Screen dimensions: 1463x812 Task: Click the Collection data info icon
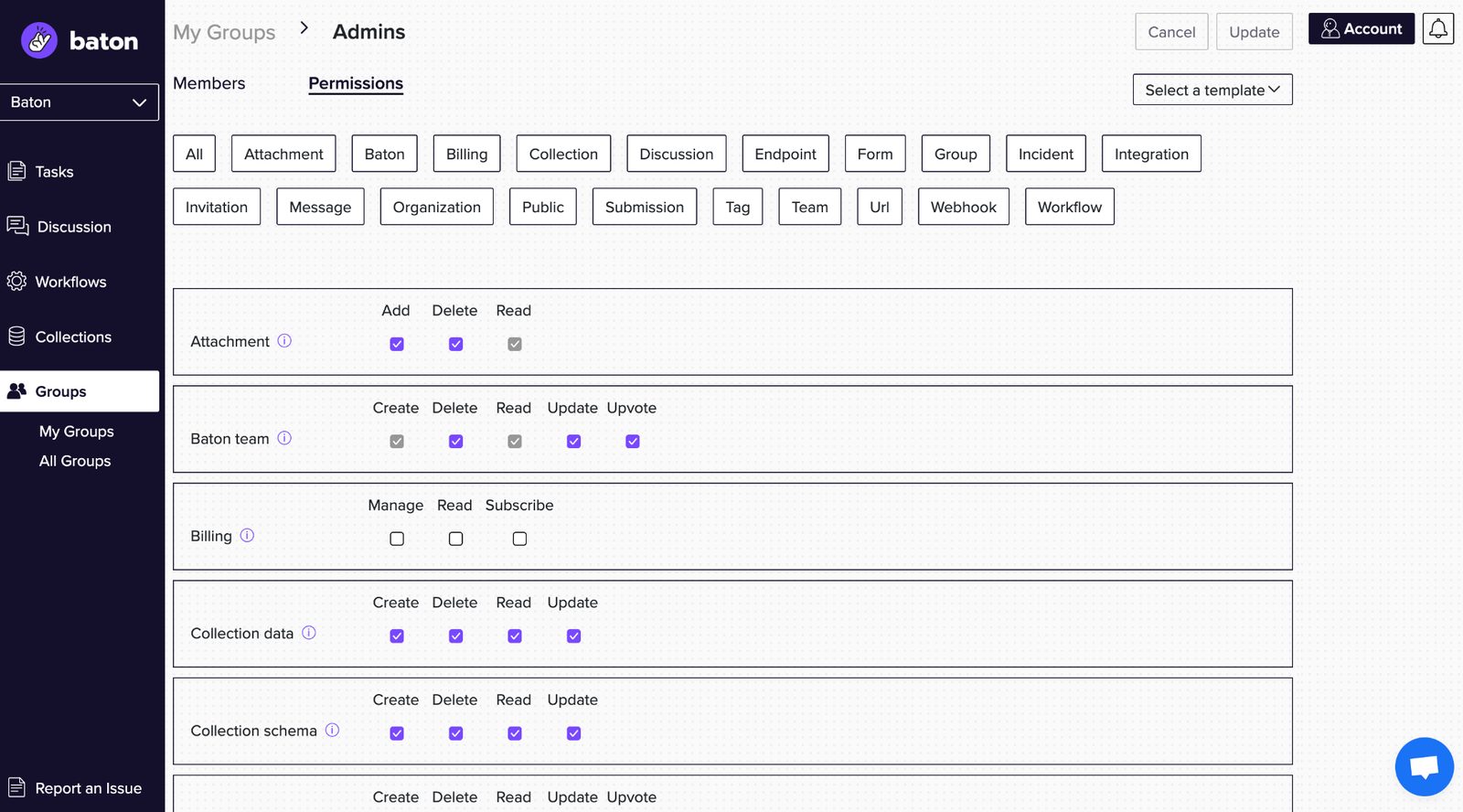point(309,633)
